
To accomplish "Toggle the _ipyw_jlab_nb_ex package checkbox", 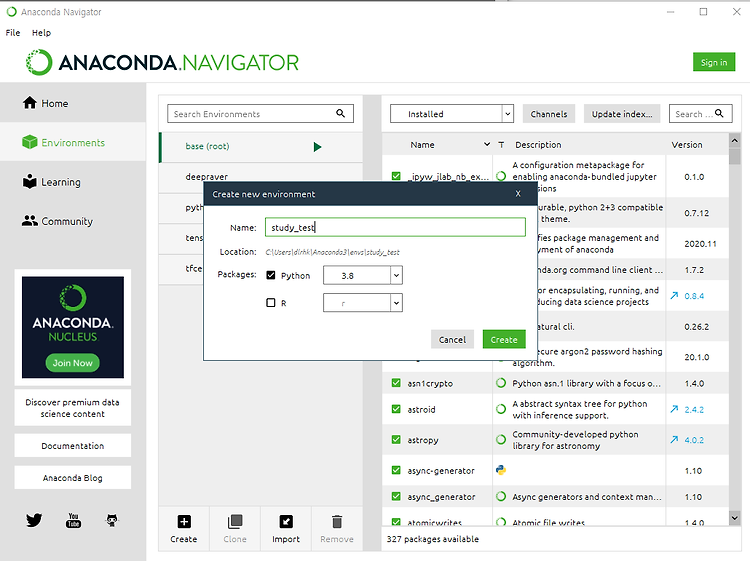I will (396, 176).
